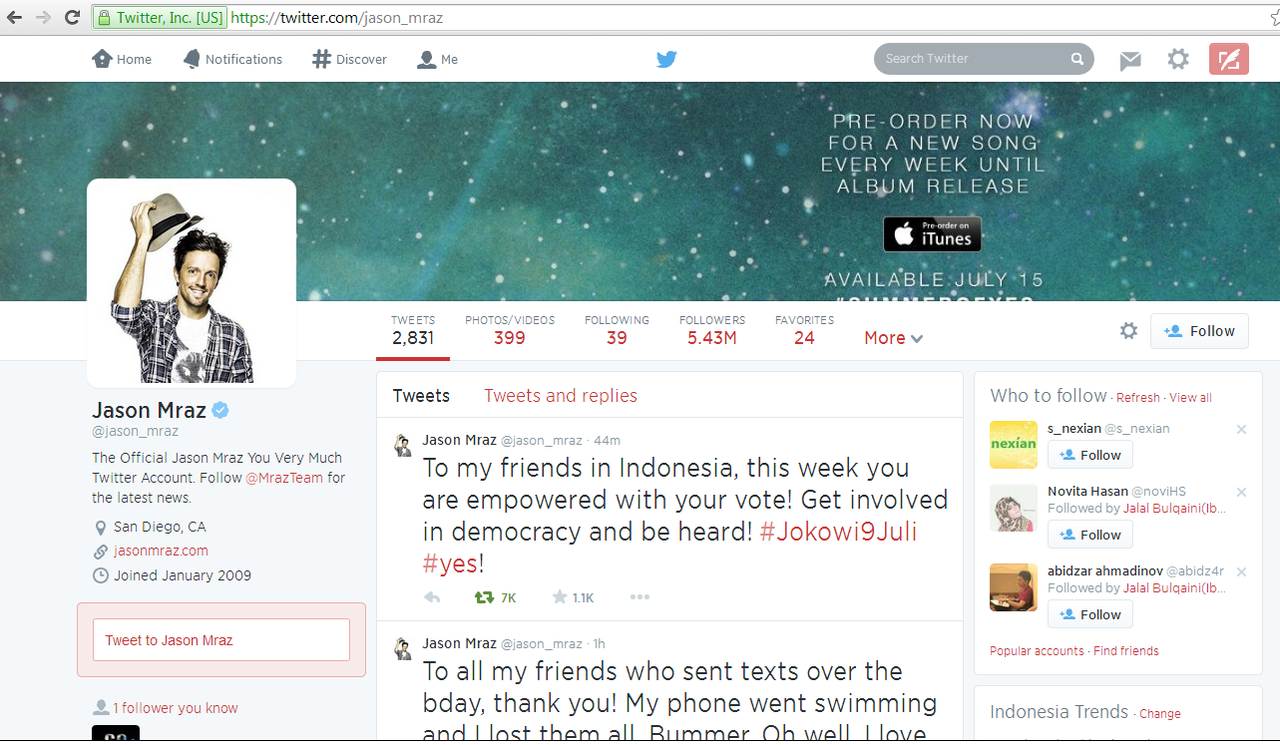Dismiss the abidzar ahmadinov suggestion

click(1241, 572)
